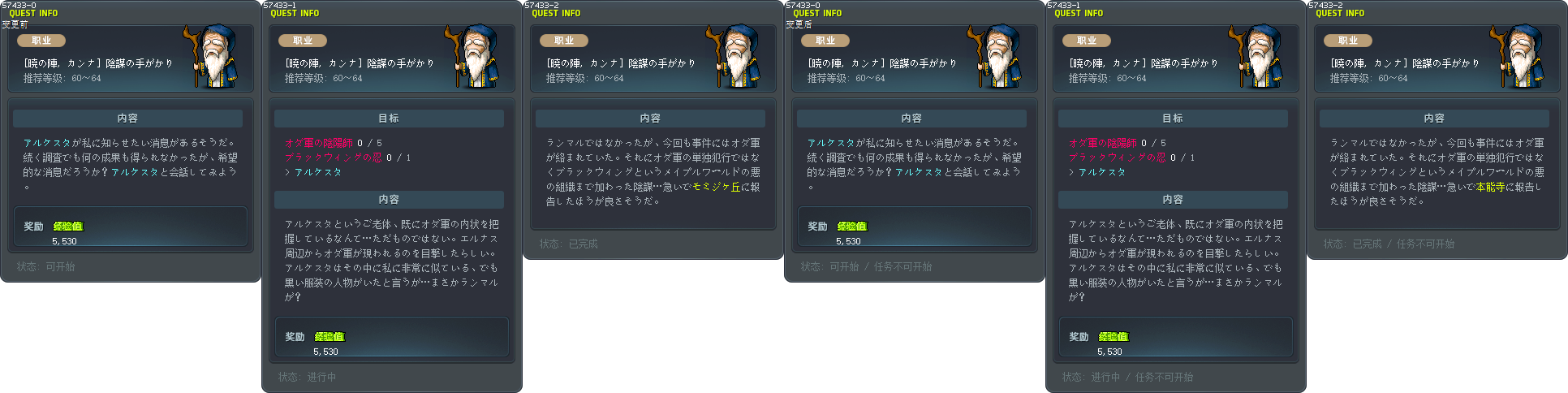
Task: Click the QUEST INFO title under 57433-0 变更前
Action: tap(33, 14)
